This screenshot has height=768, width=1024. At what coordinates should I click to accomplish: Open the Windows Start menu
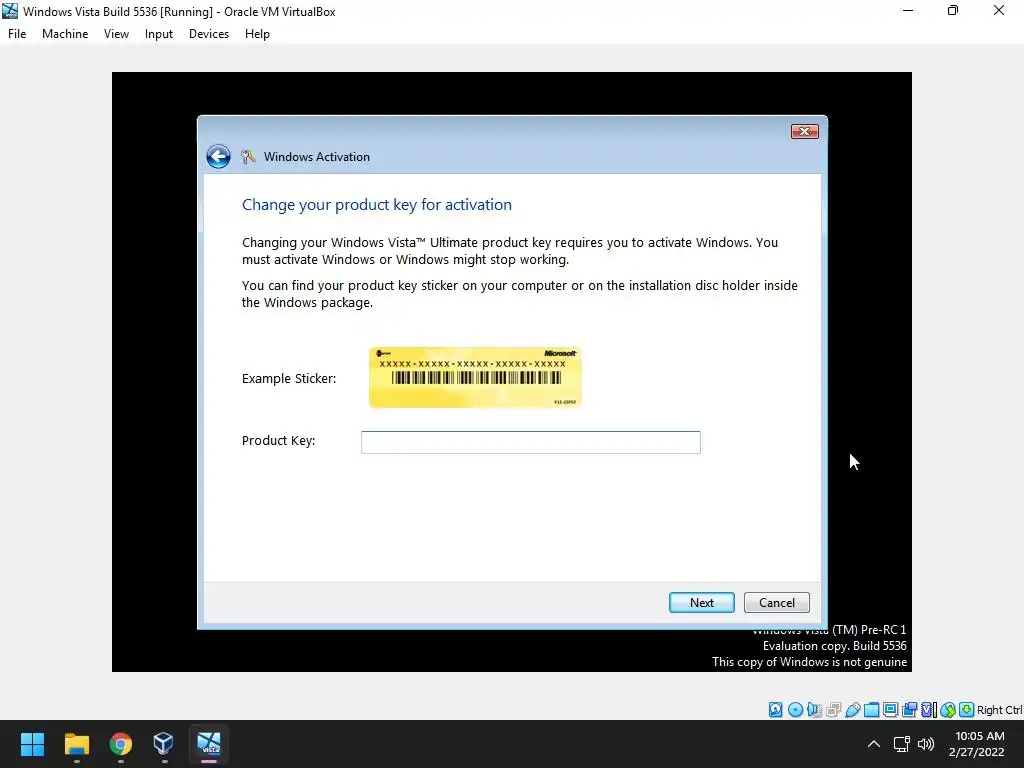[x=32, y=744]
